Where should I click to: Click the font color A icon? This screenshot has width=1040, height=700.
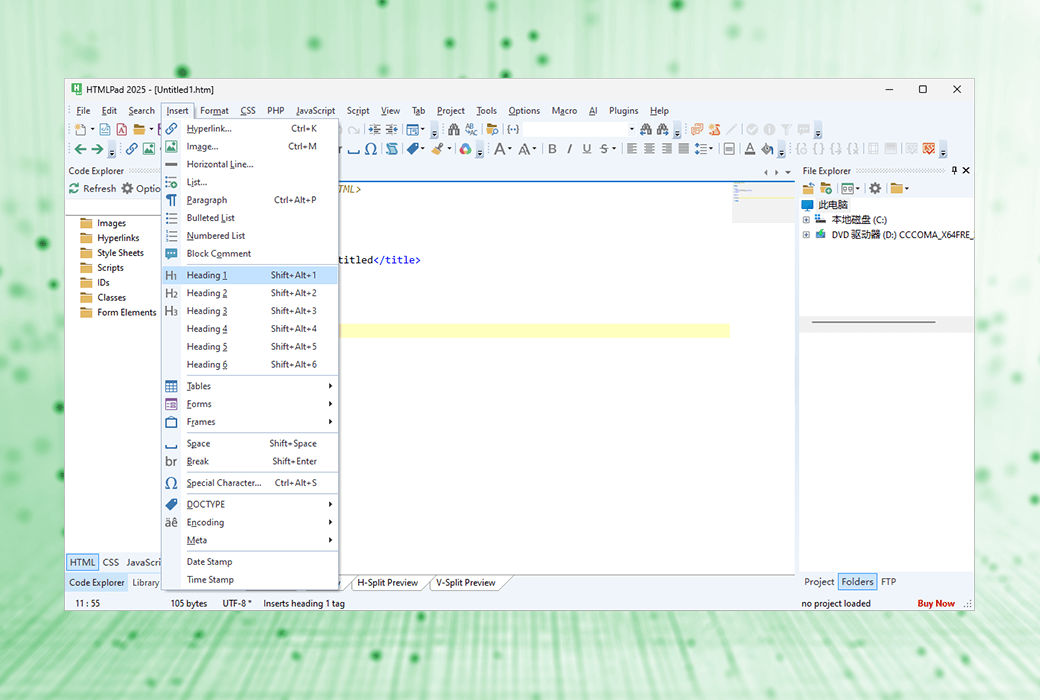click(x=749, y=149)
